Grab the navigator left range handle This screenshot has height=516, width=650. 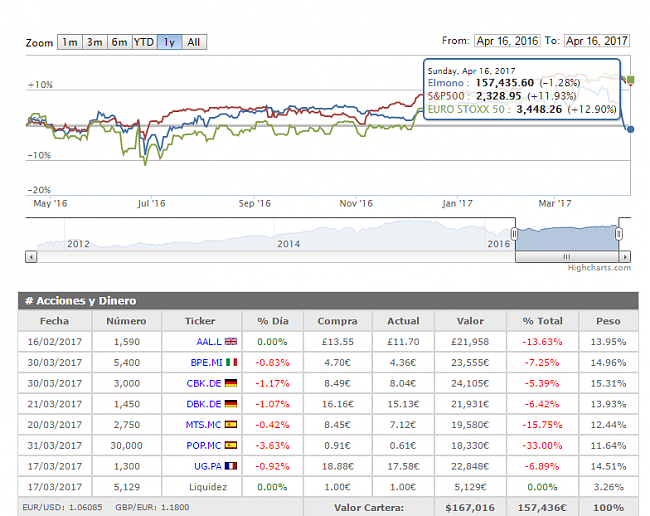(514, 234)
